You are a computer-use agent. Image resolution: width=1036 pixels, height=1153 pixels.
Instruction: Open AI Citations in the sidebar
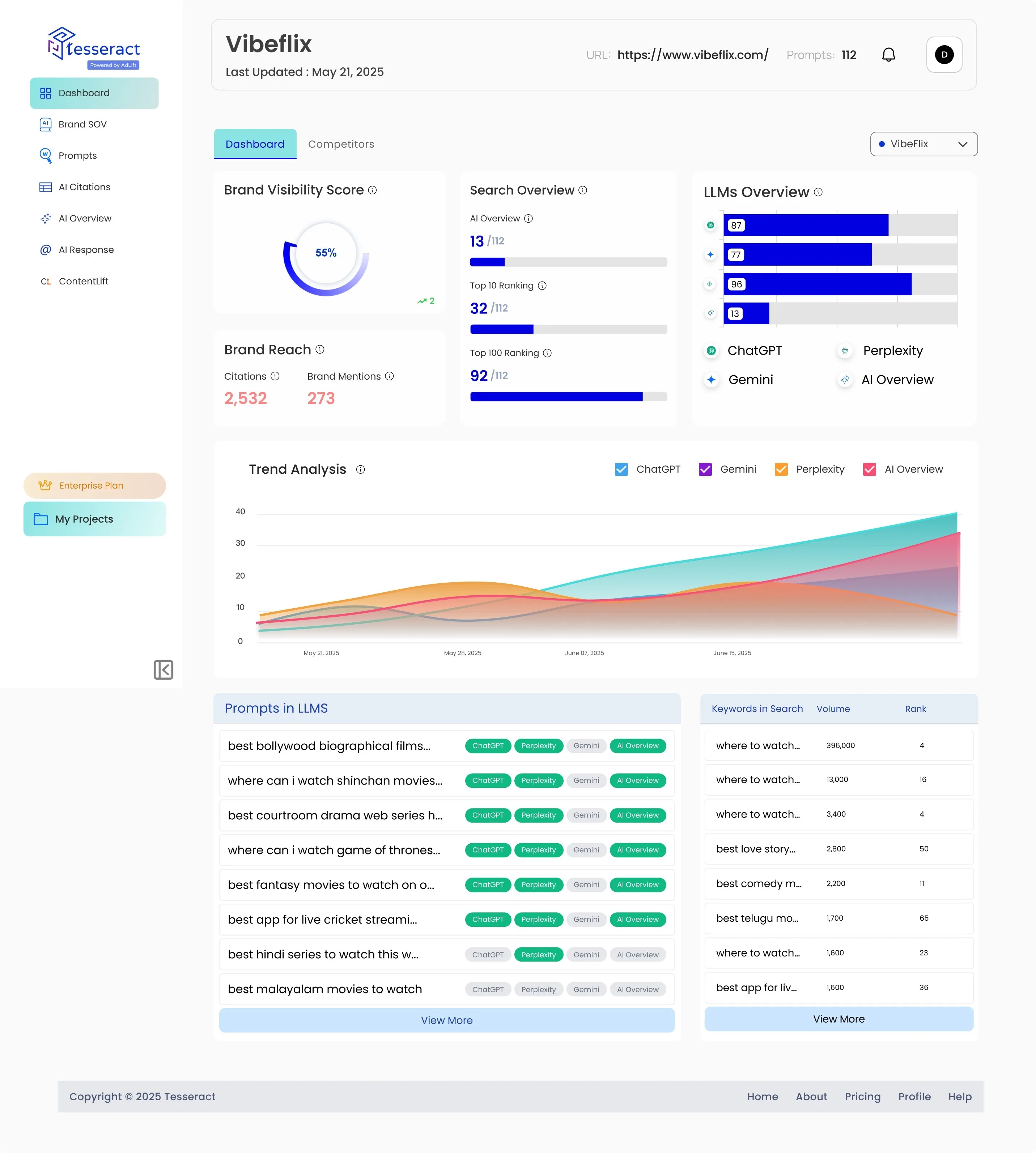75,187
